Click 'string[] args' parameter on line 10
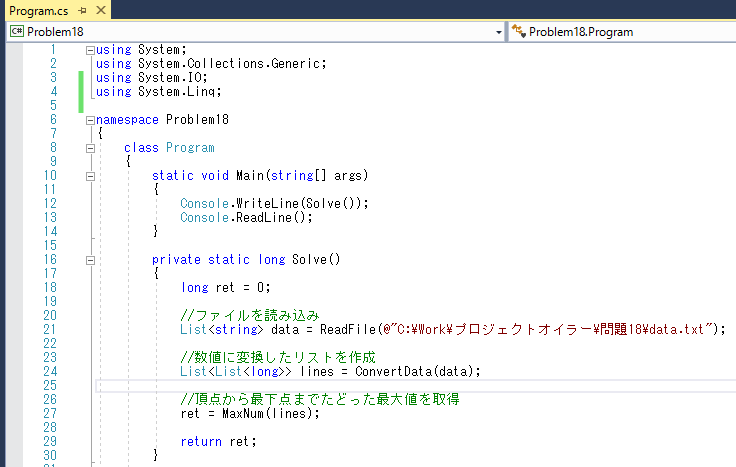 coord(317,176)
